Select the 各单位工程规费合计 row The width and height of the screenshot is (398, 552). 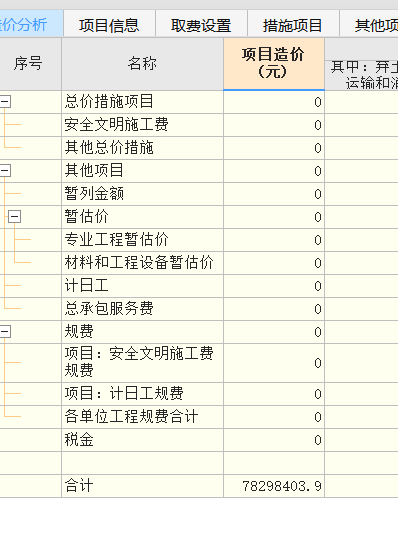(x=143, y=417)
